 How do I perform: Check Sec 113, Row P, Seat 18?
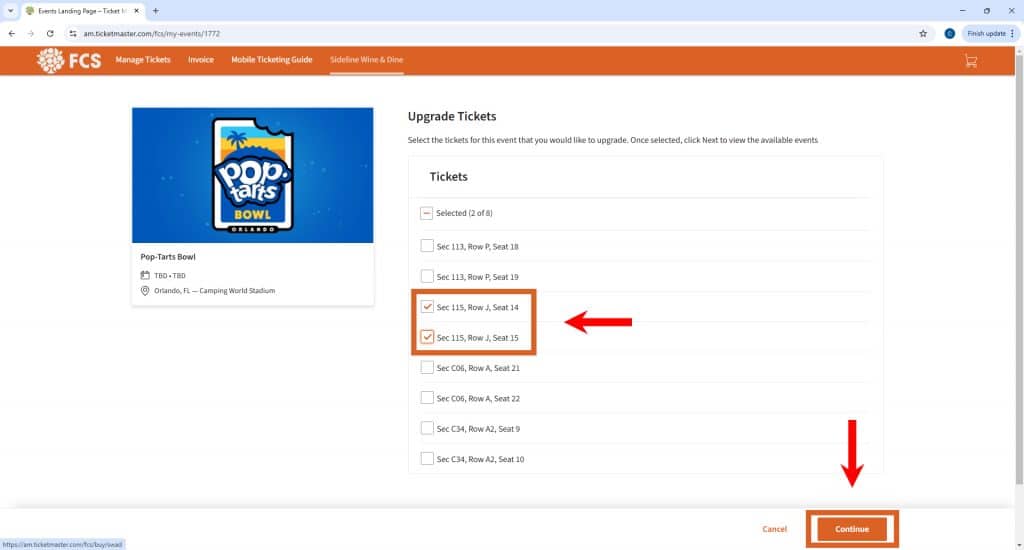point(426,246)
